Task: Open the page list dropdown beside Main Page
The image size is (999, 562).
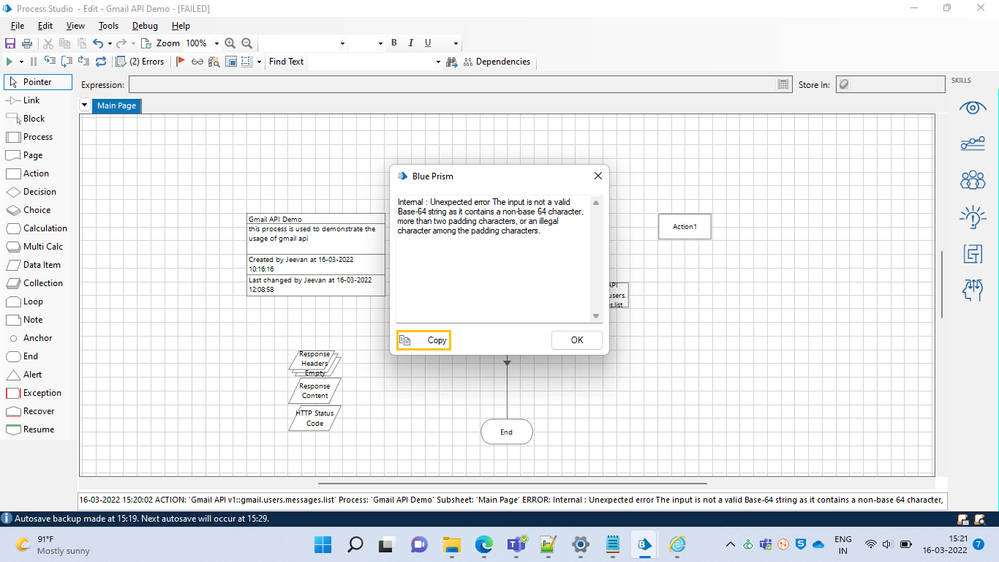Action: click(85, 106)
